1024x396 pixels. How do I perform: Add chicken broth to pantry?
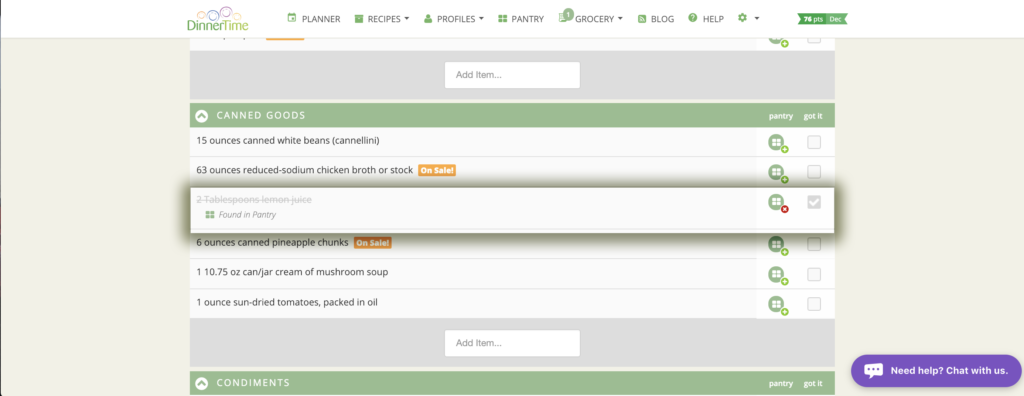(x=777, y=174)
